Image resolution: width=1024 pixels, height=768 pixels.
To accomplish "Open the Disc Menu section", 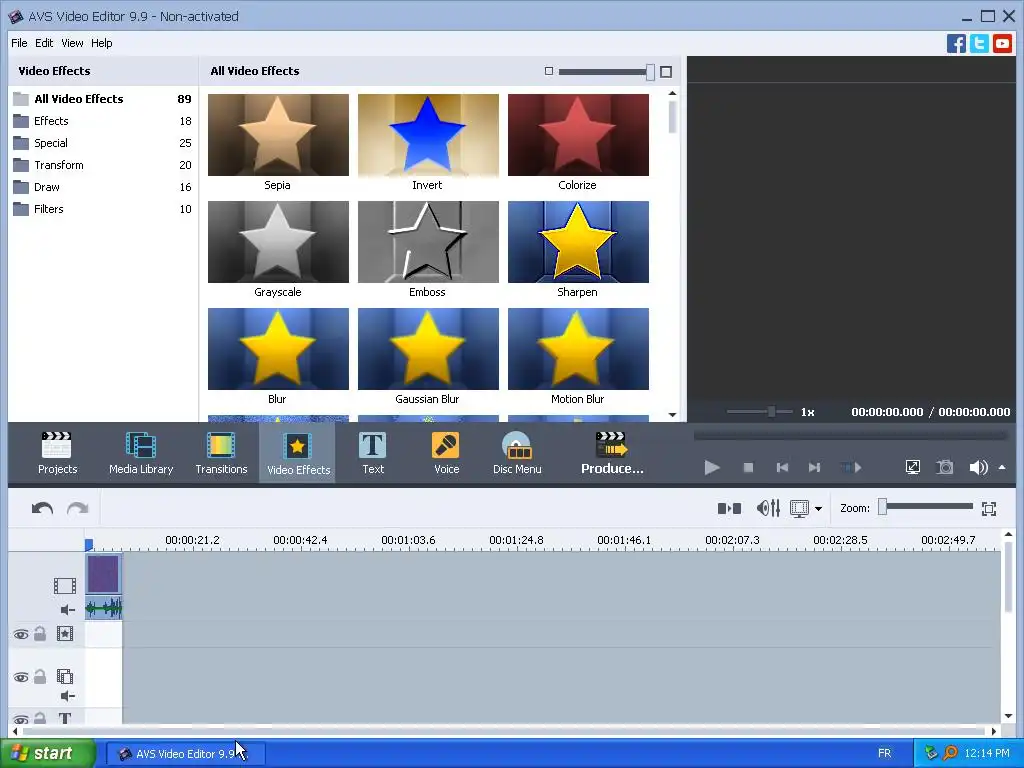I will [517, 453].
